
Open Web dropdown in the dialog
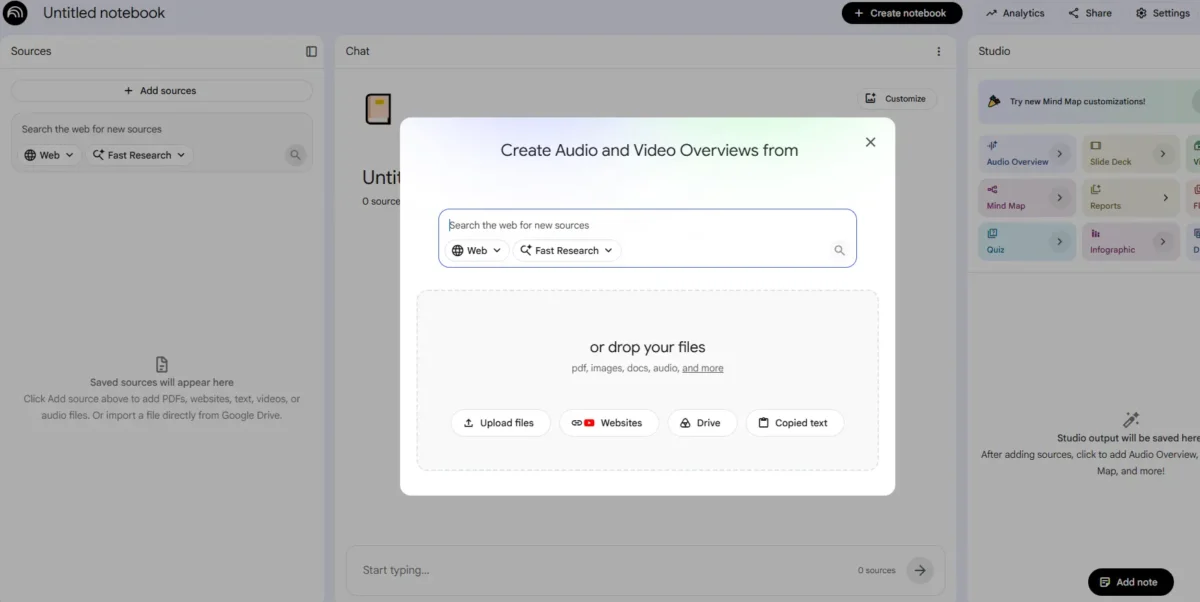[477, 251]
